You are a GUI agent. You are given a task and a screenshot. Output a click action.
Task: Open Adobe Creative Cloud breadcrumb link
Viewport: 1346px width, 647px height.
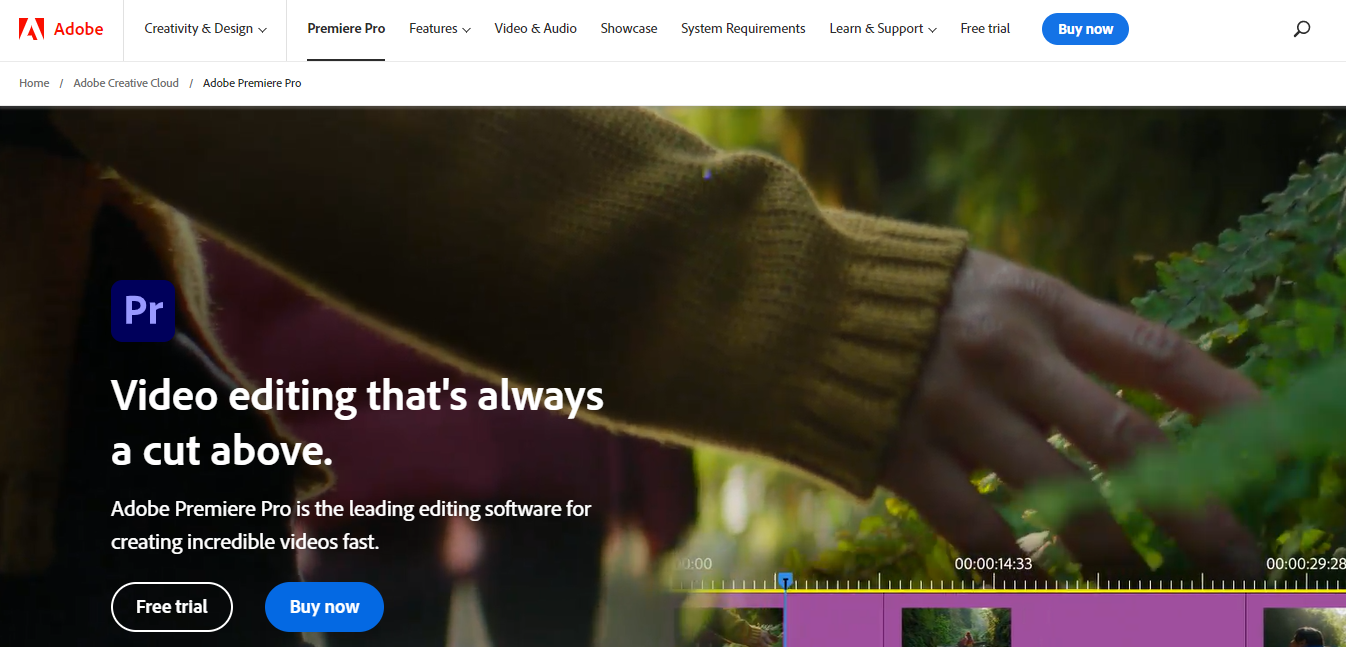tap(126, 83)
